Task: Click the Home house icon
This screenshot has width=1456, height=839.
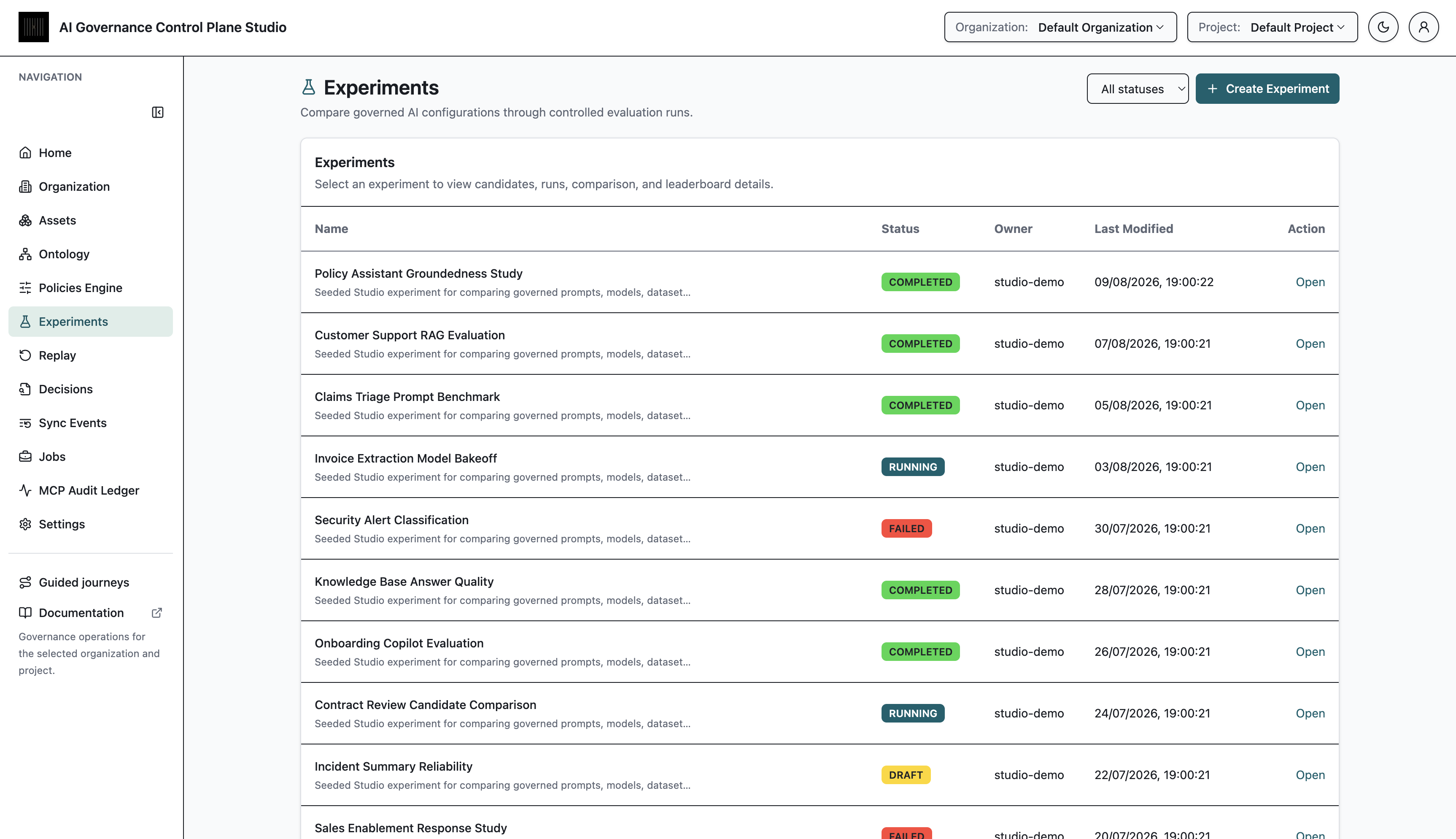Action: (x=25, y=153)
